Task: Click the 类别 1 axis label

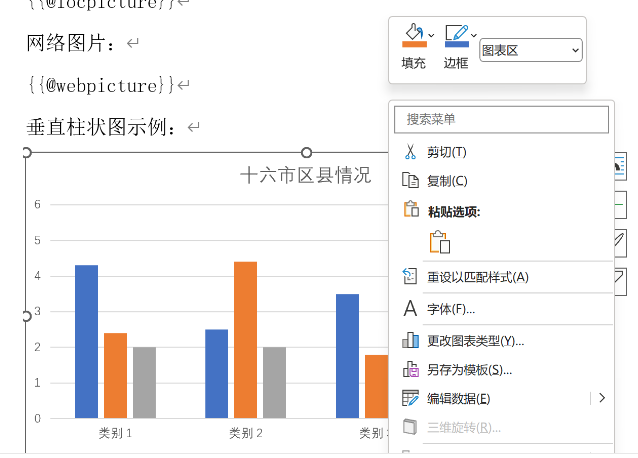Action: [115, 433]
